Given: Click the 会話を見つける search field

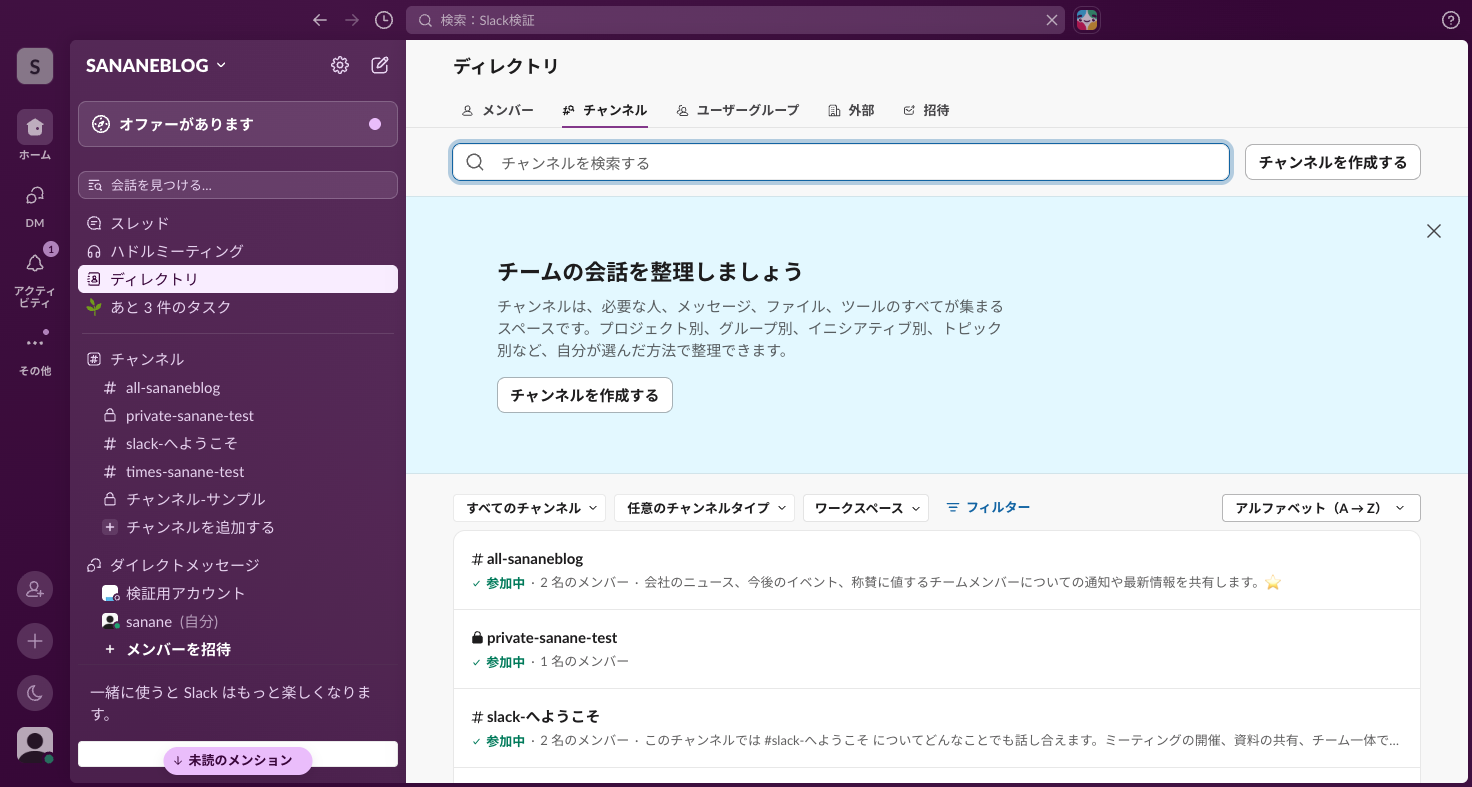Looking at the screenshot, I should [x=238, y=185].
